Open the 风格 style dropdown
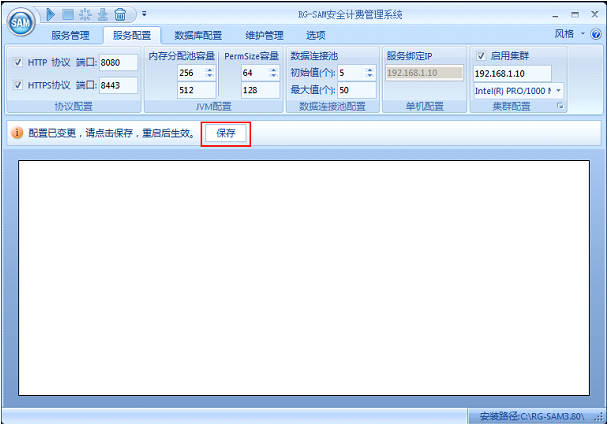 (569, 34)
